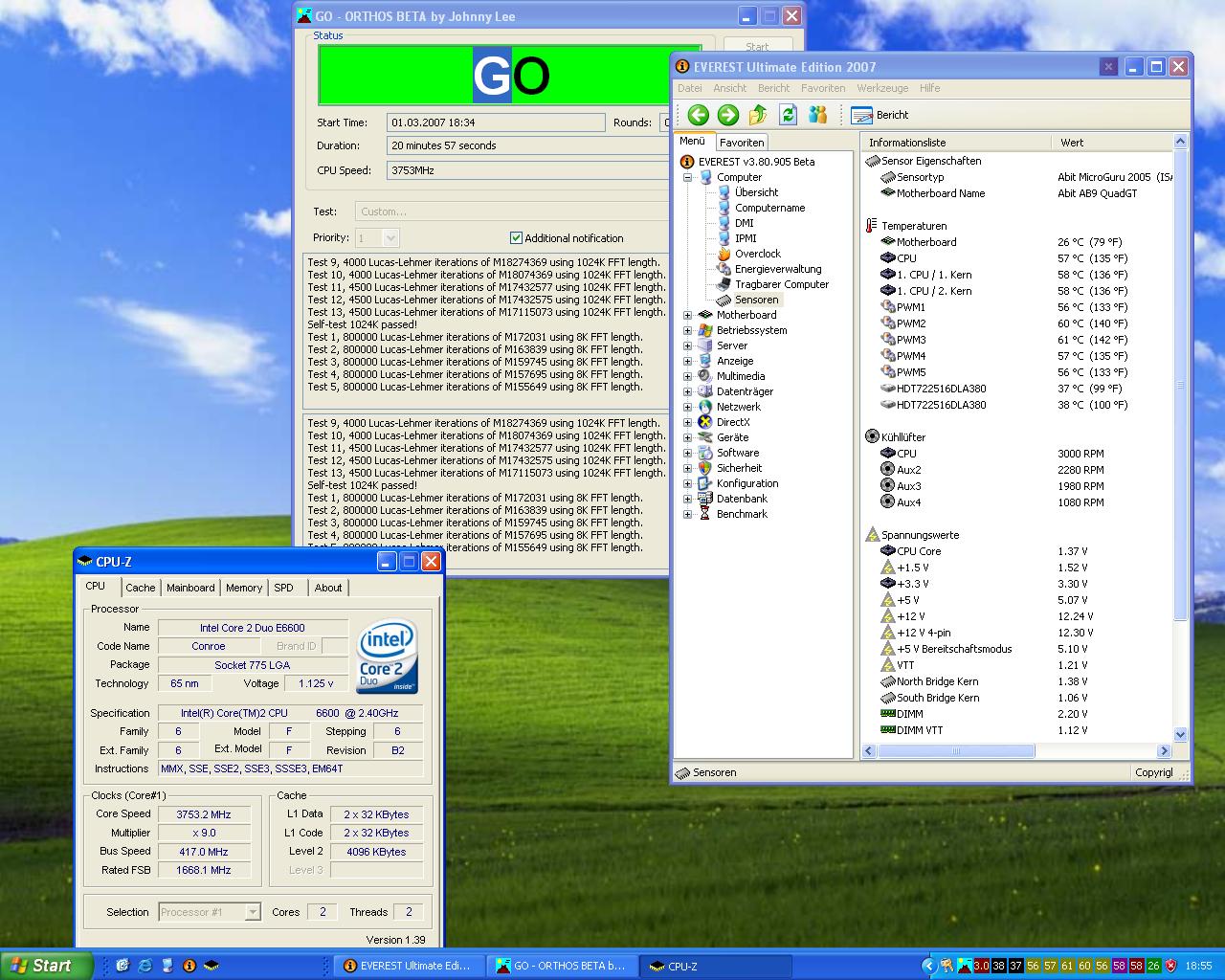Click the Start button in ORTHOS
1225x980 pixels.
(x=757, y=46)
